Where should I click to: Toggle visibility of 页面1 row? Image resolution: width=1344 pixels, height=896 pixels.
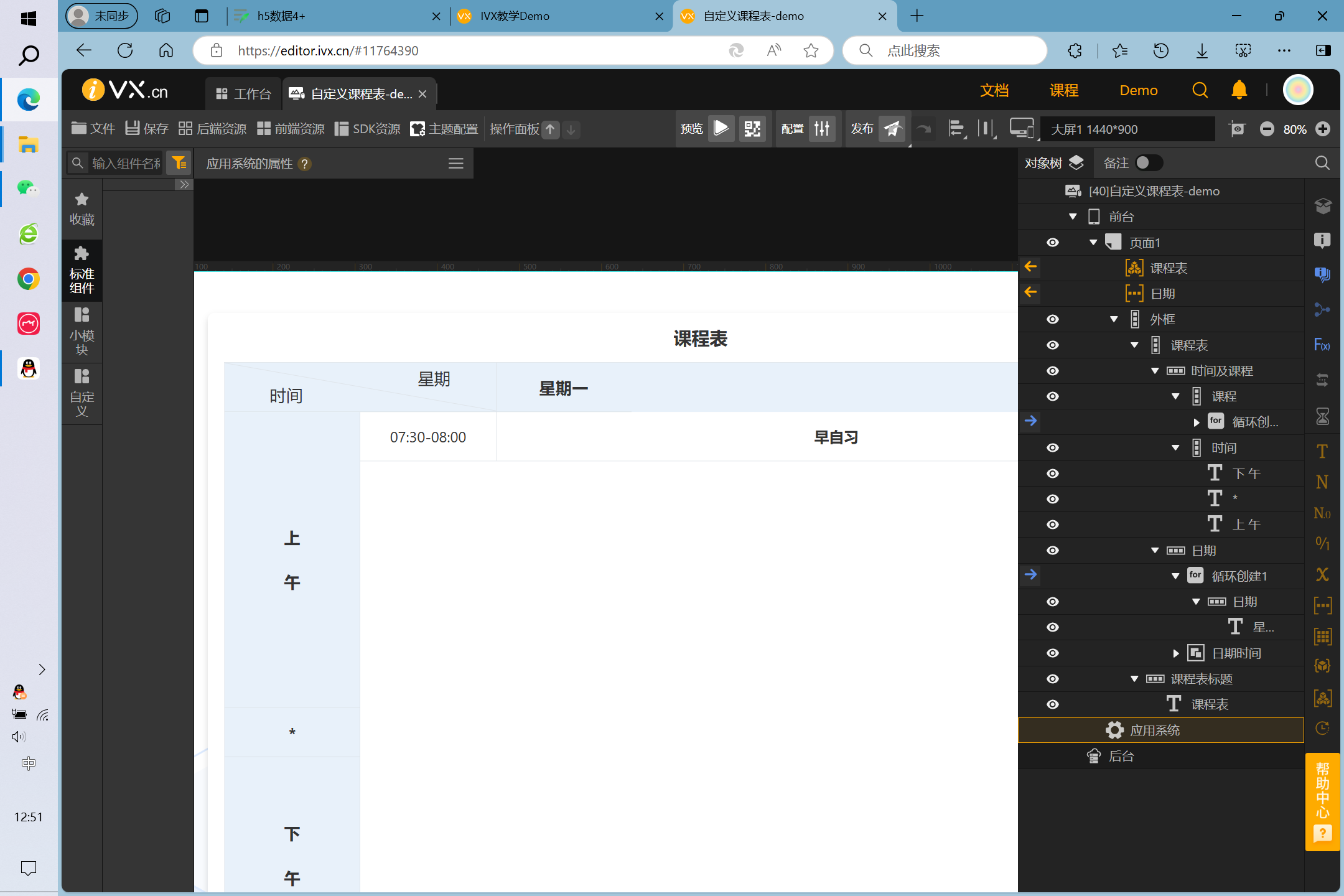[x=1053, y=243]
